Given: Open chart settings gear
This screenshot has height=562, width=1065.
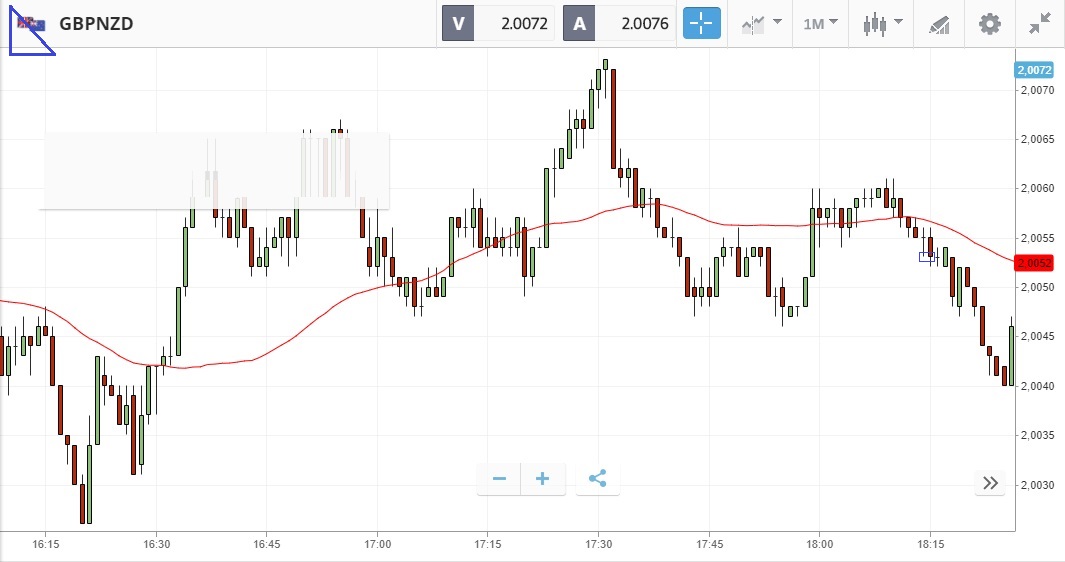Looking at the screenshot, I should 989,23.
